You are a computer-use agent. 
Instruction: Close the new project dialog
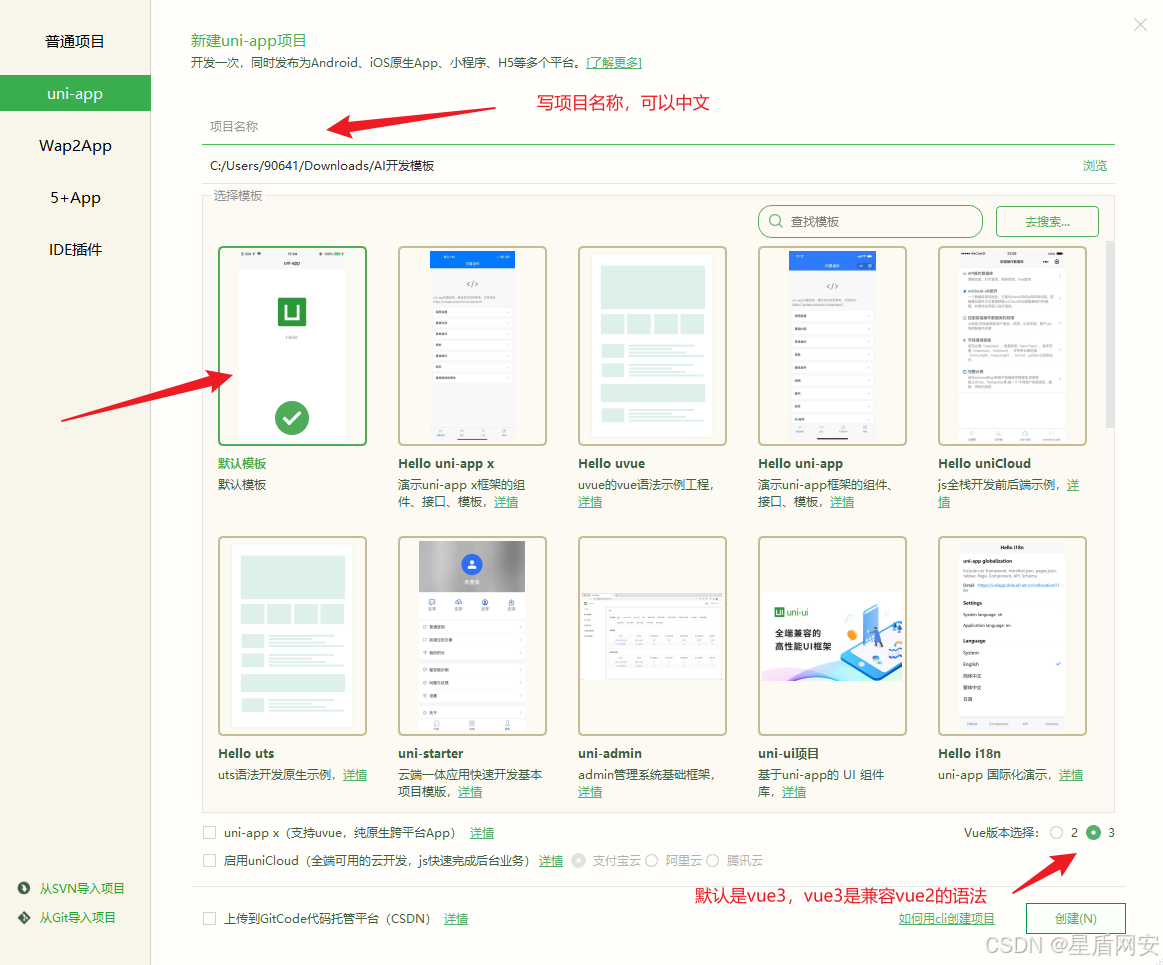[x=1140, y=25]
